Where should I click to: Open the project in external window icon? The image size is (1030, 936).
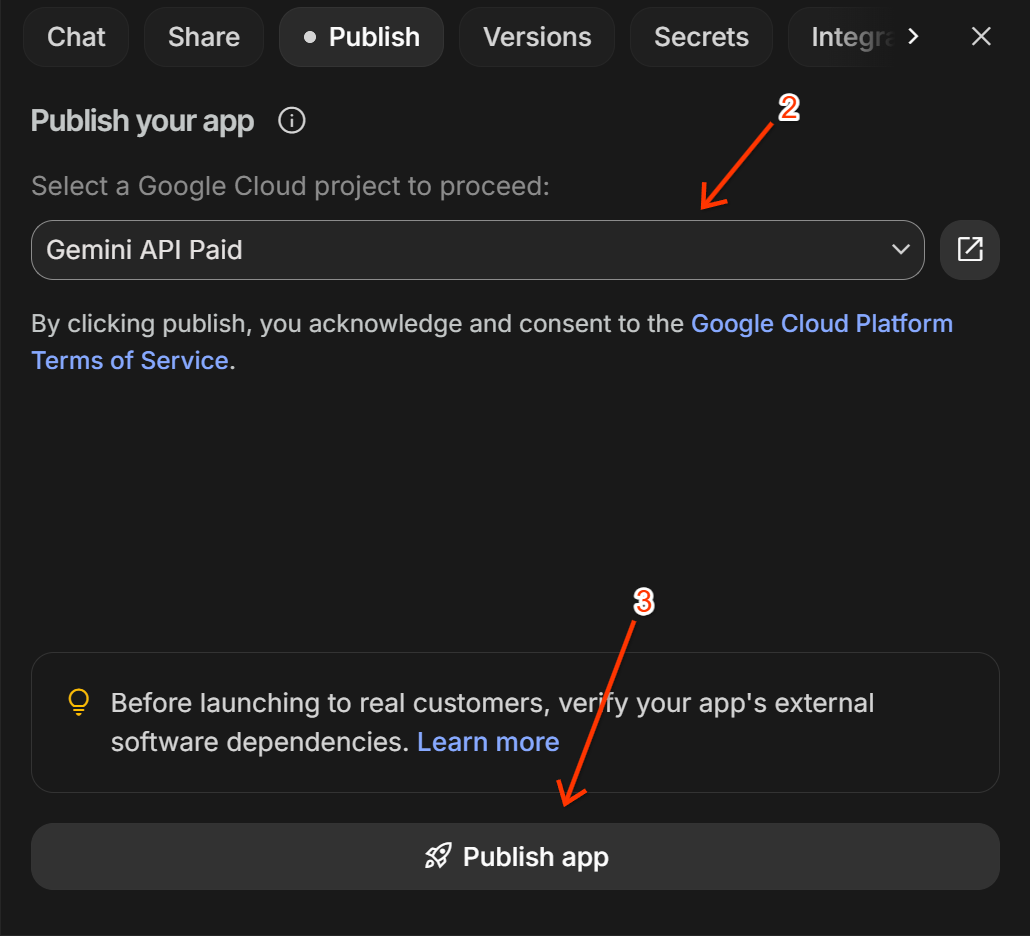[970, 249]
